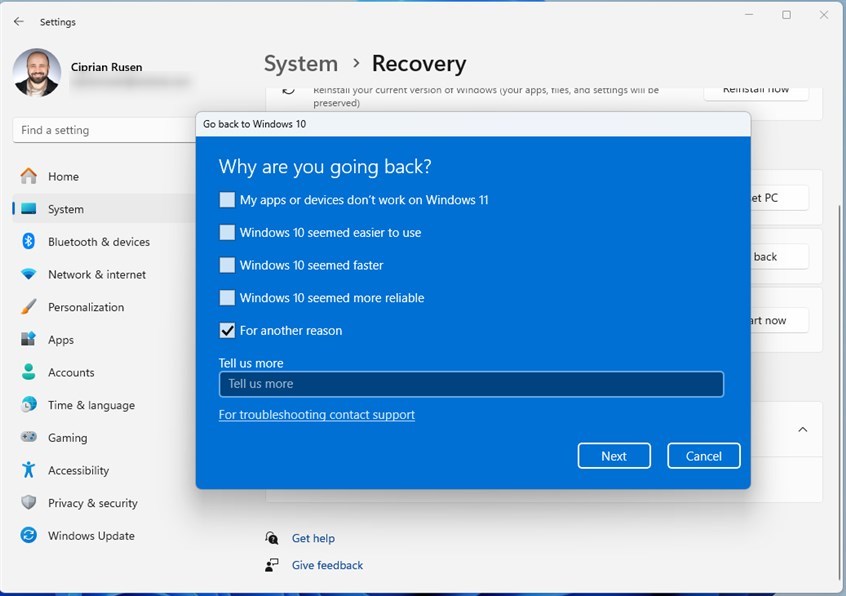
Task: Uncheck 'For another reason' checkbox
Action: pos(227,330)
